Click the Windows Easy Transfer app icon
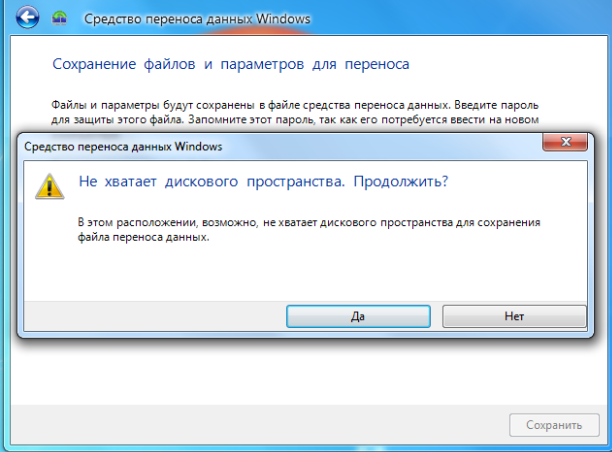 [59, 18]
